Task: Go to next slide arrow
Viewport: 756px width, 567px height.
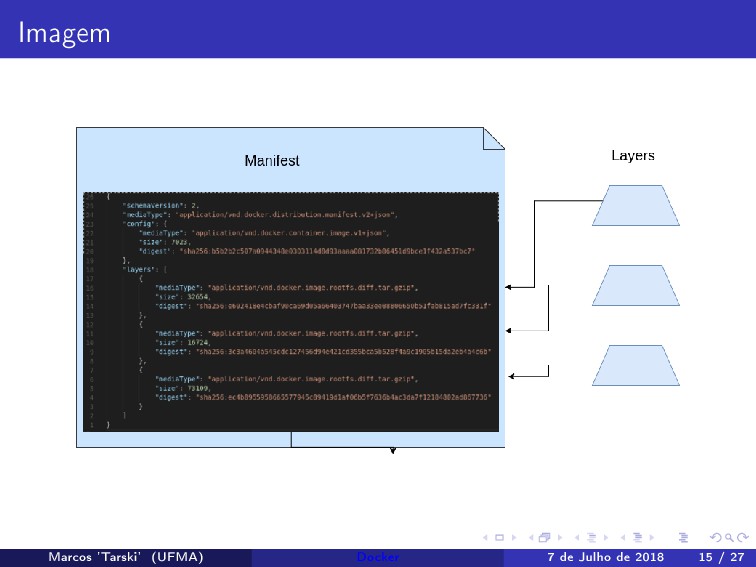Action: [x=514, y=537]
